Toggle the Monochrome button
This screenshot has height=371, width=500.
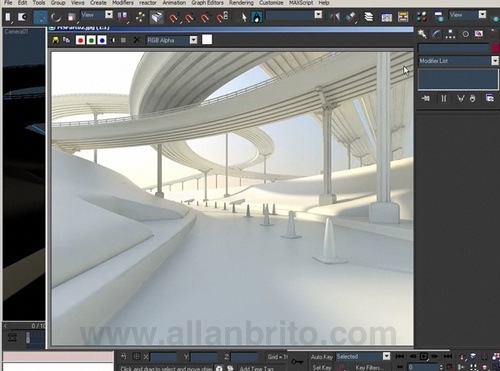tap(124, 40)
